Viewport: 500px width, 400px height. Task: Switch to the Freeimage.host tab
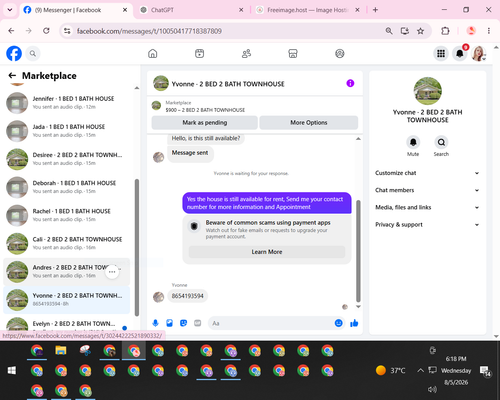click(x=308, y=10)
